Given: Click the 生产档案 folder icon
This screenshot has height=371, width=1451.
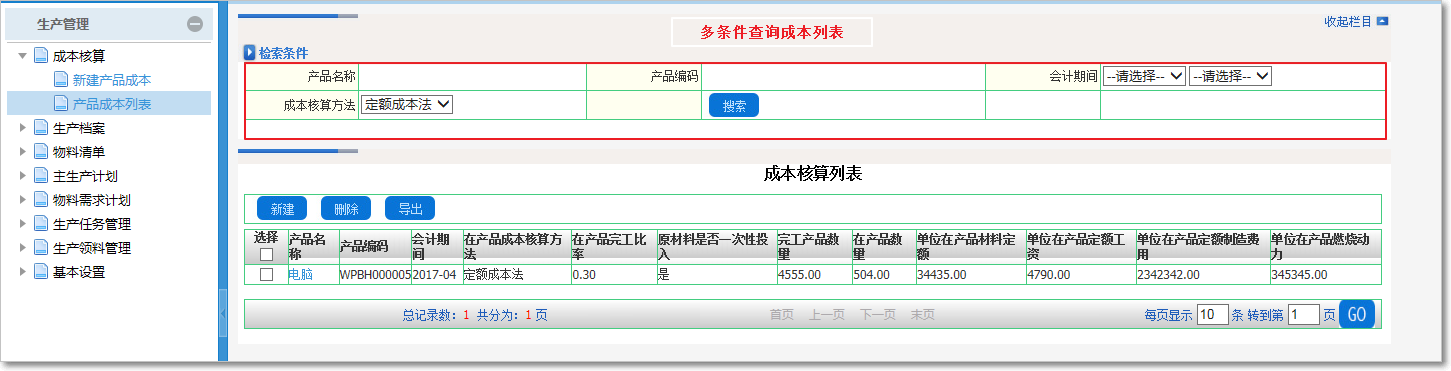Looking at the screenshot, I should [41, 128].
